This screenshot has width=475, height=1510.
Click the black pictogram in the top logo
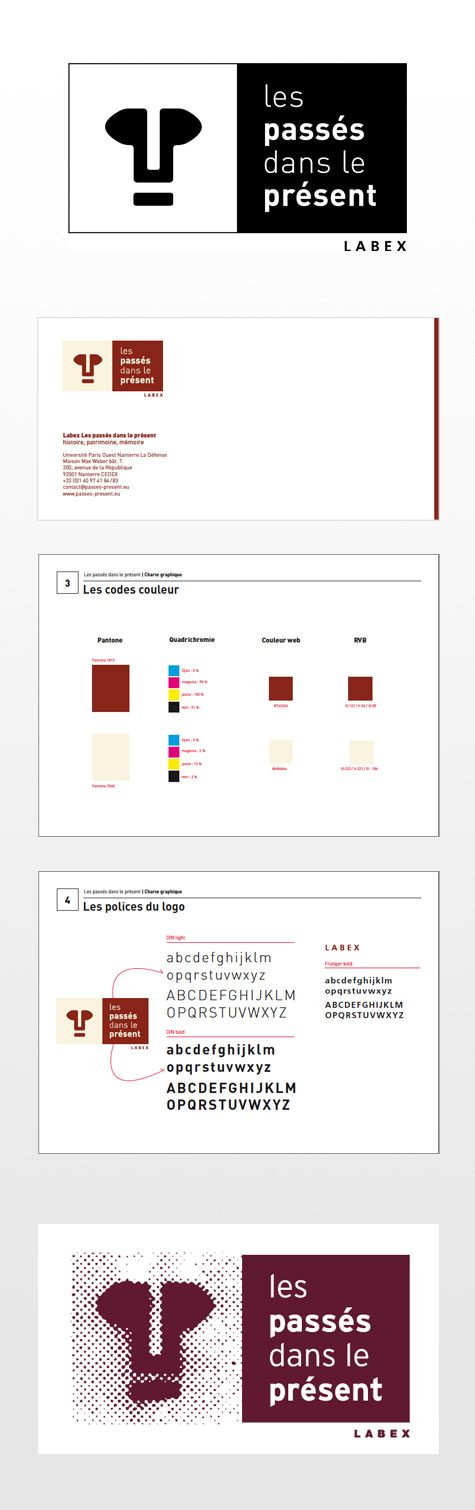[x=153, y=156]
